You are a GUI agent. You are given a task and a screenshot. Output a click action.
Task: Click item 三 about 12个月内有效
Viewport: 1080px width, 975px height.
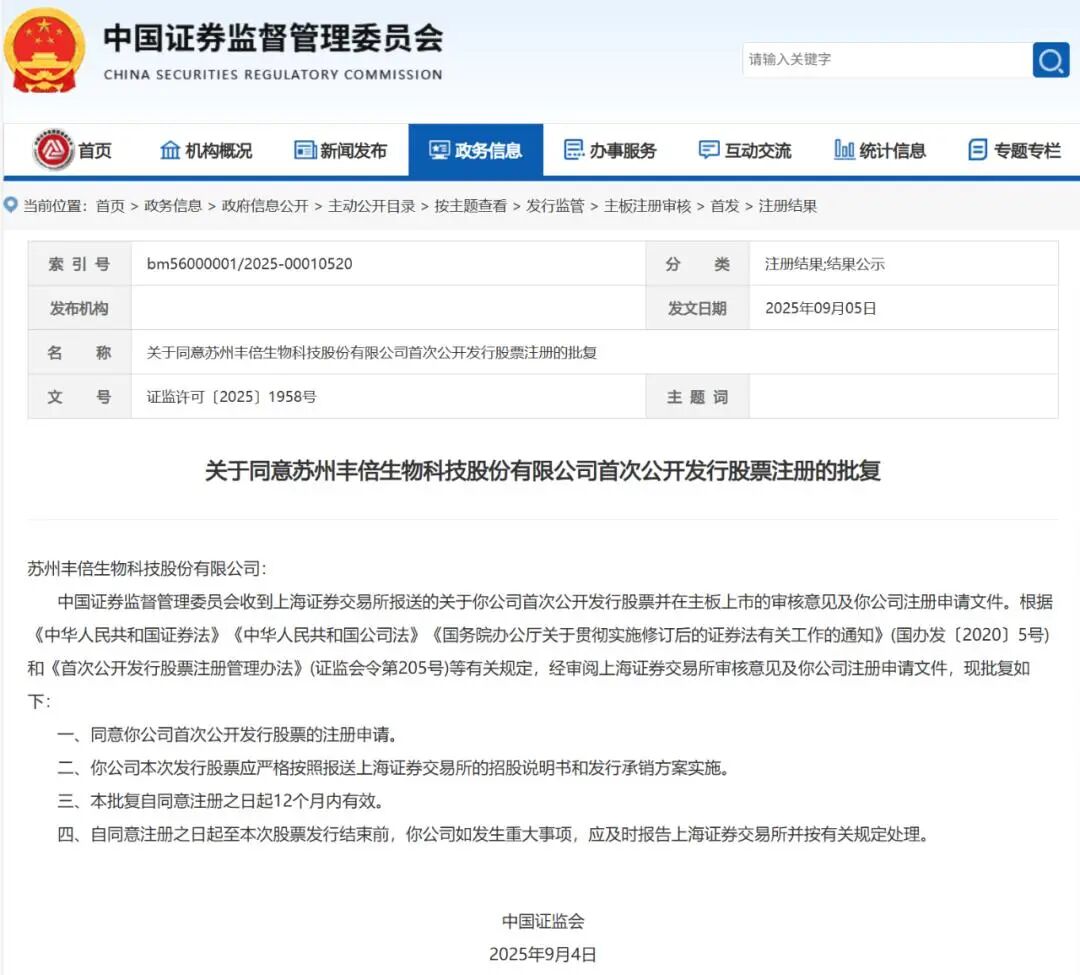click(221, 801)
